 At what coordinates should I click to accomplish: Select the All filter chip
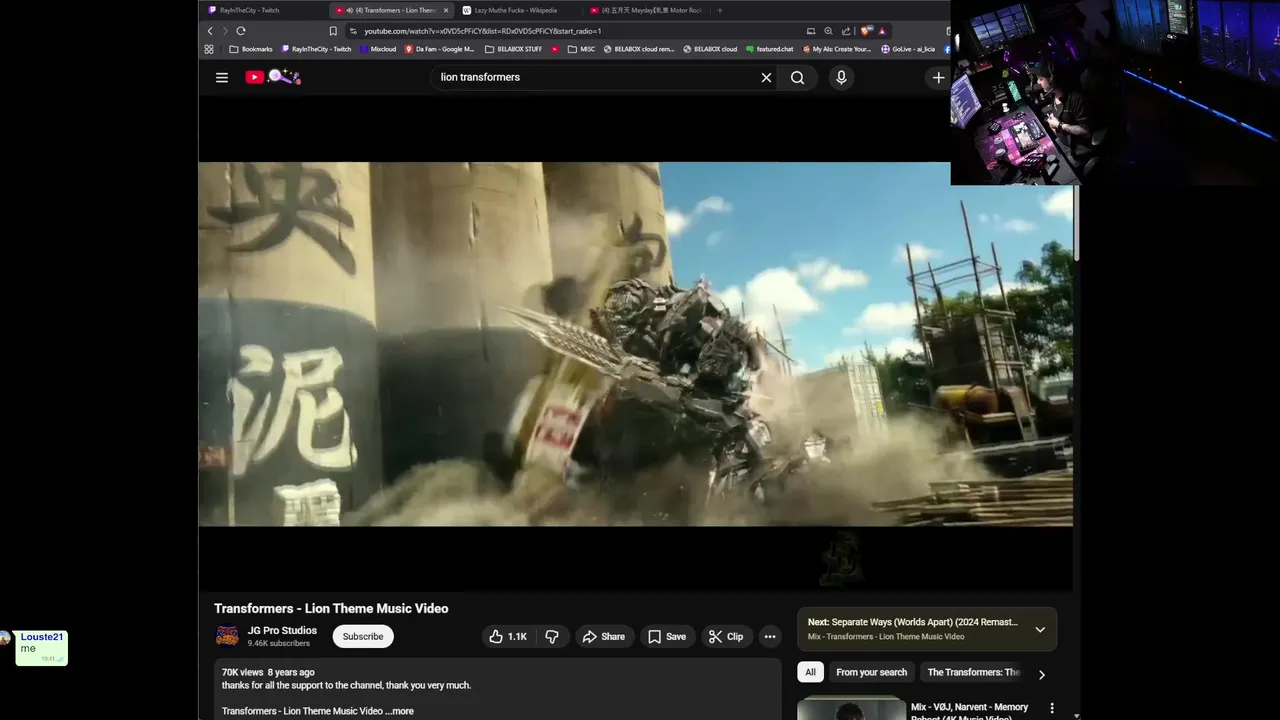pyautogui.click(x=811, y=672)
